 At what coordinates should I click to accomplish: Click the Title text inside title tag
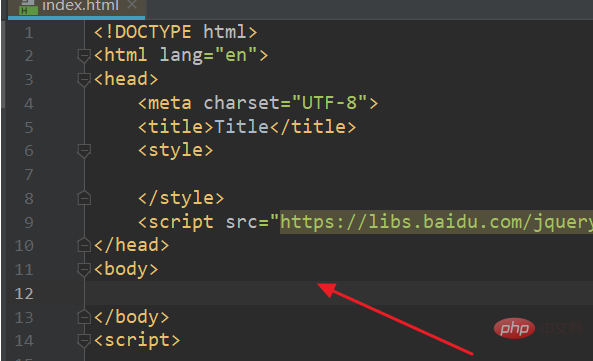point(241,126)
